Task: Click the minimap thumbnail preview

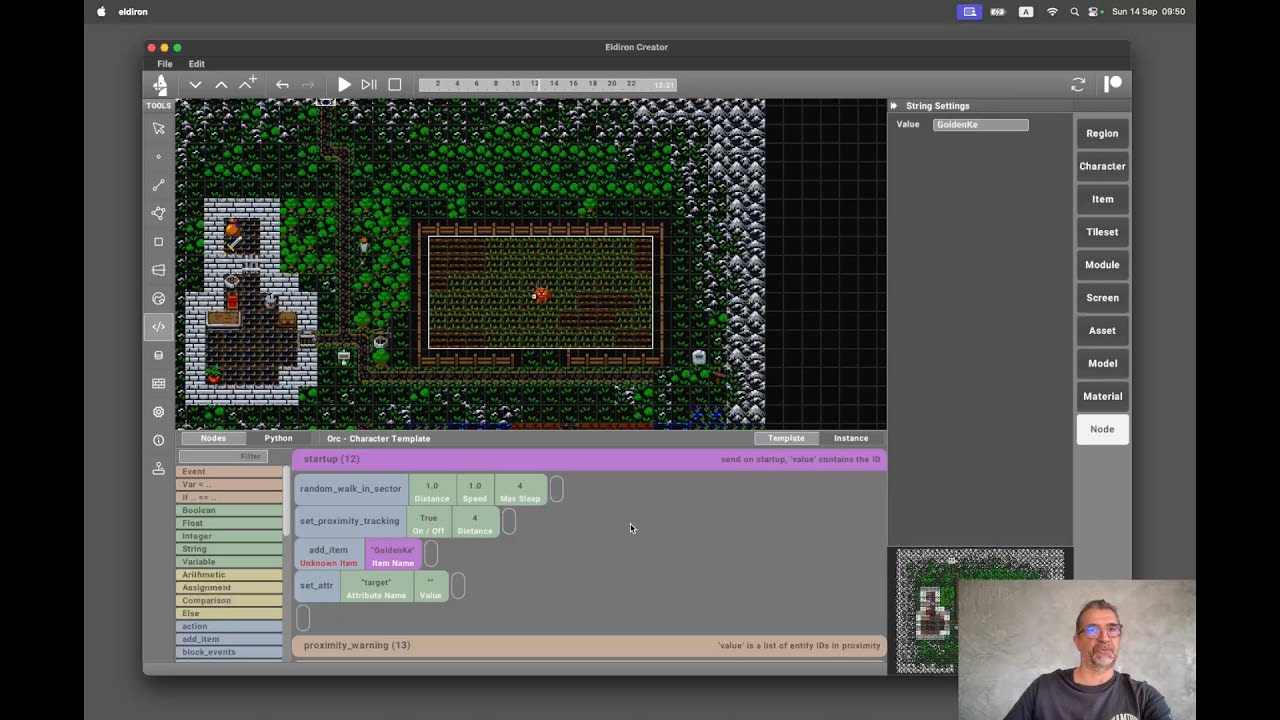Action: tap(980, 610)
